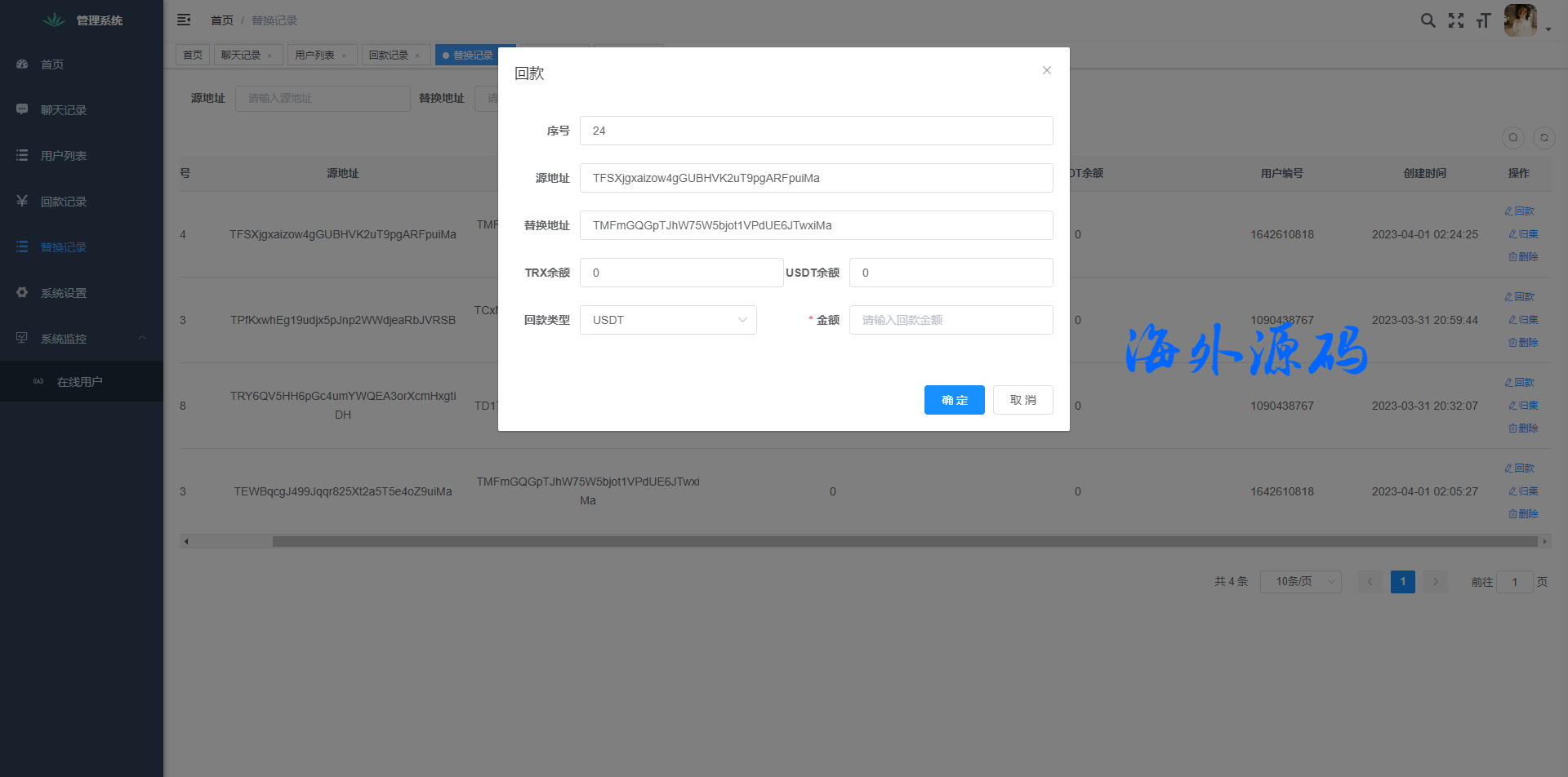Click the gear icon beside 系统设置
The width and height of the screenshot is (1568, 777).
pyautogui.click(x=22, y=292)
